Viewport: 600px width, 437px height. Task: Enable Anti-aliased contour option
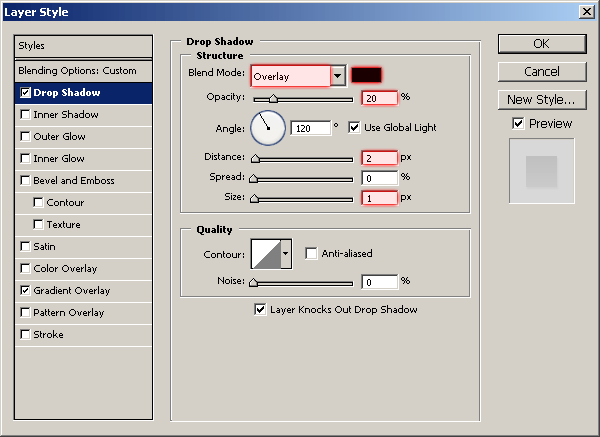[311, 254]
